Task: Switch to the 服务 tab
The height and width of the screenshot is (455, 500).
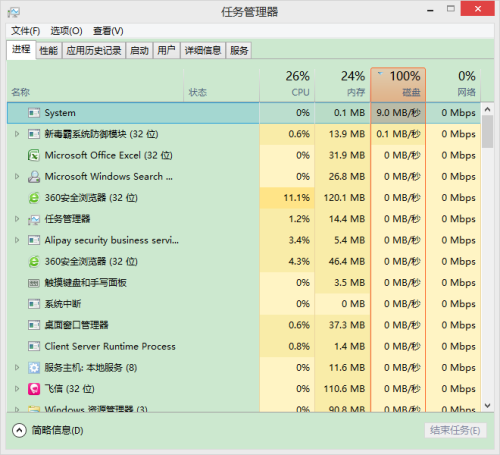Action: point(239,51)
